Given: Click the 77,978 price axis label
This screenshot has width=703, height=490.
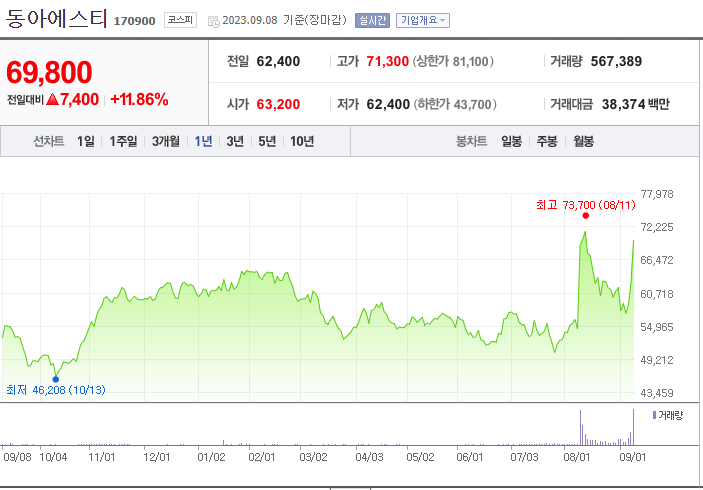Looking at the screenshot, I should [657, 194].
